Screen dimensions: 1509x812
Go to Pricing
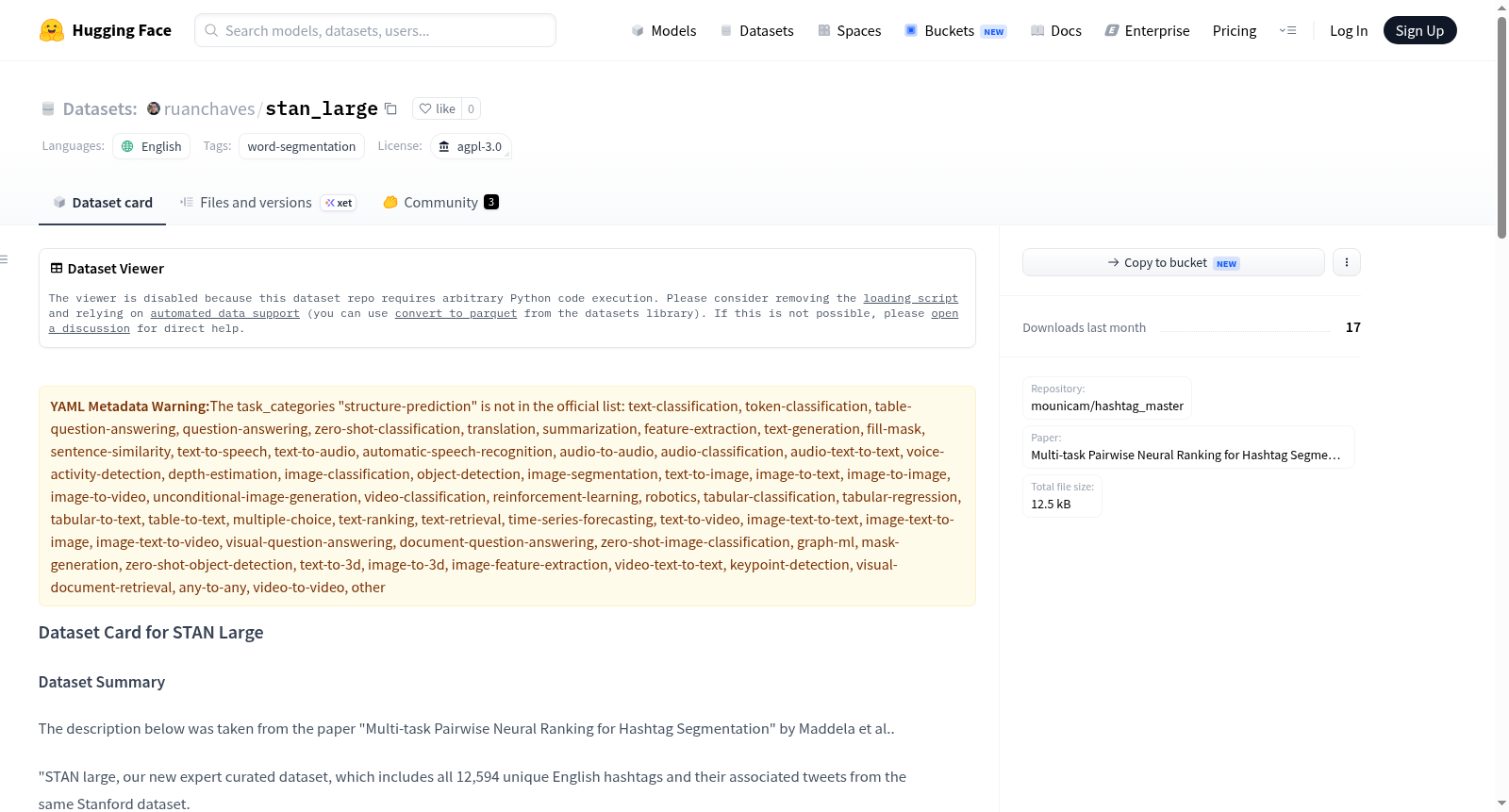(x=1235, y=30)
